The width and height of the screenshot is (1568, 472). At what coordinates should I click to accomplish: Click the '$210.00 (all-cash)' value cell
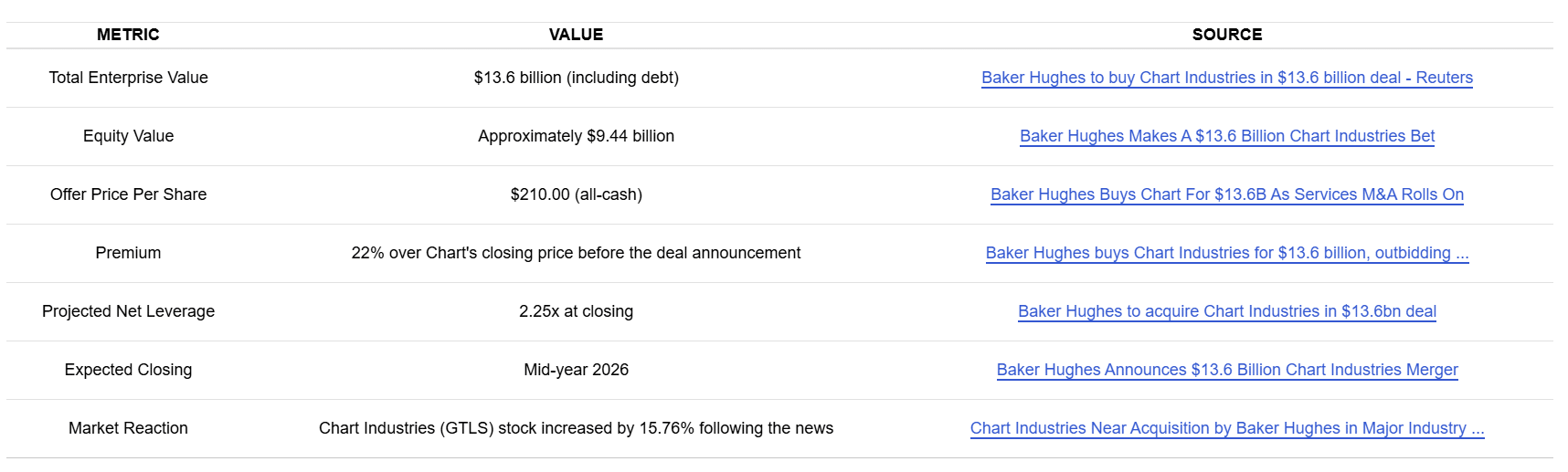(x=576, y=194)
